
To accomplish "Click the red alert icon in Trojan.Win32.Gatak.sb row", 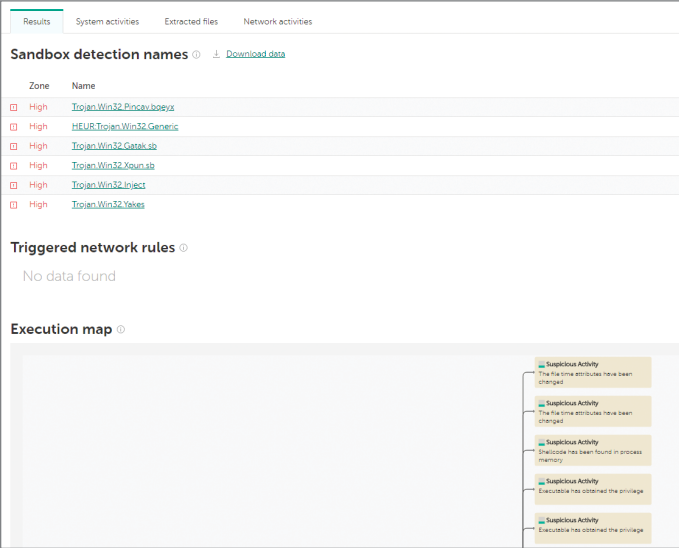I will coord(14,146).
